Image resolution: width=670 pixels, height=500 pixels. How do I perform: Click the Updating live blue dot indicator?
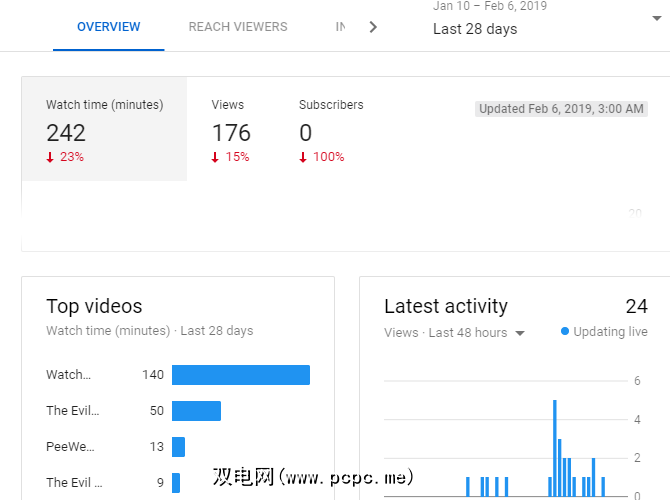(564, 331)
